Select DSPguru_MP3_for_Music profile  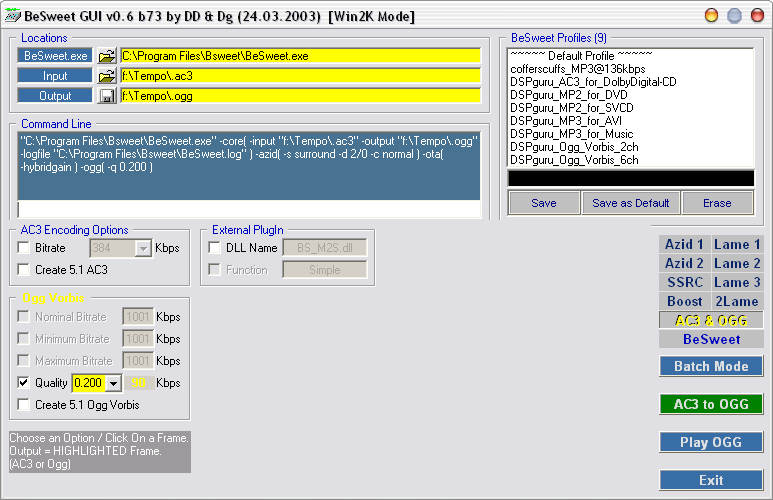[x=631, y=134]
